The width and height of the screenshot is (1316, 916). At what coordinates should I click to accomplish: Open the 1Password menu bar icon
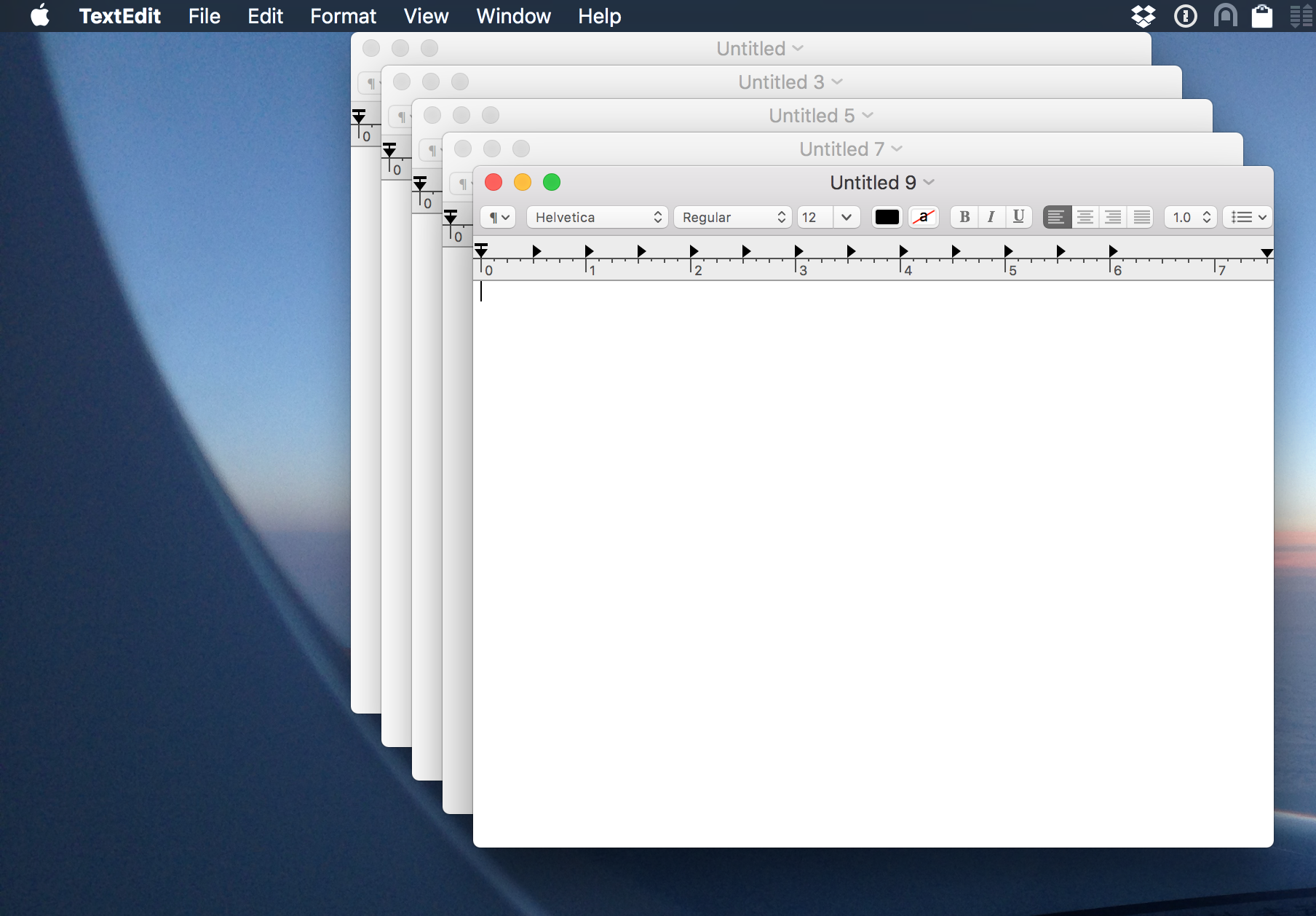[x=1186, y=15]
